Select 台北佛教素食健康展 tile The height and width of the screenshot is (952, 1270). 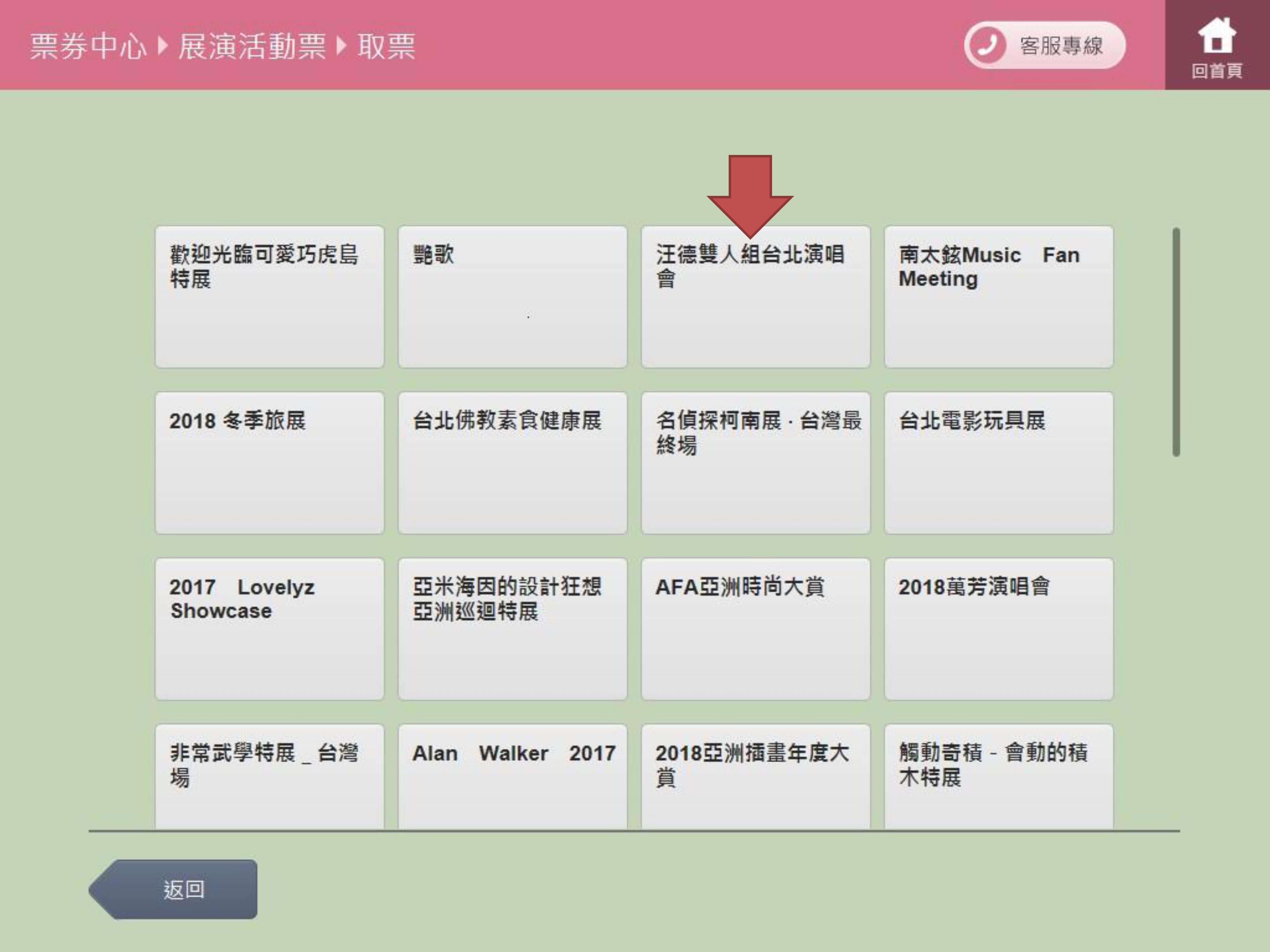click(512, 463)
